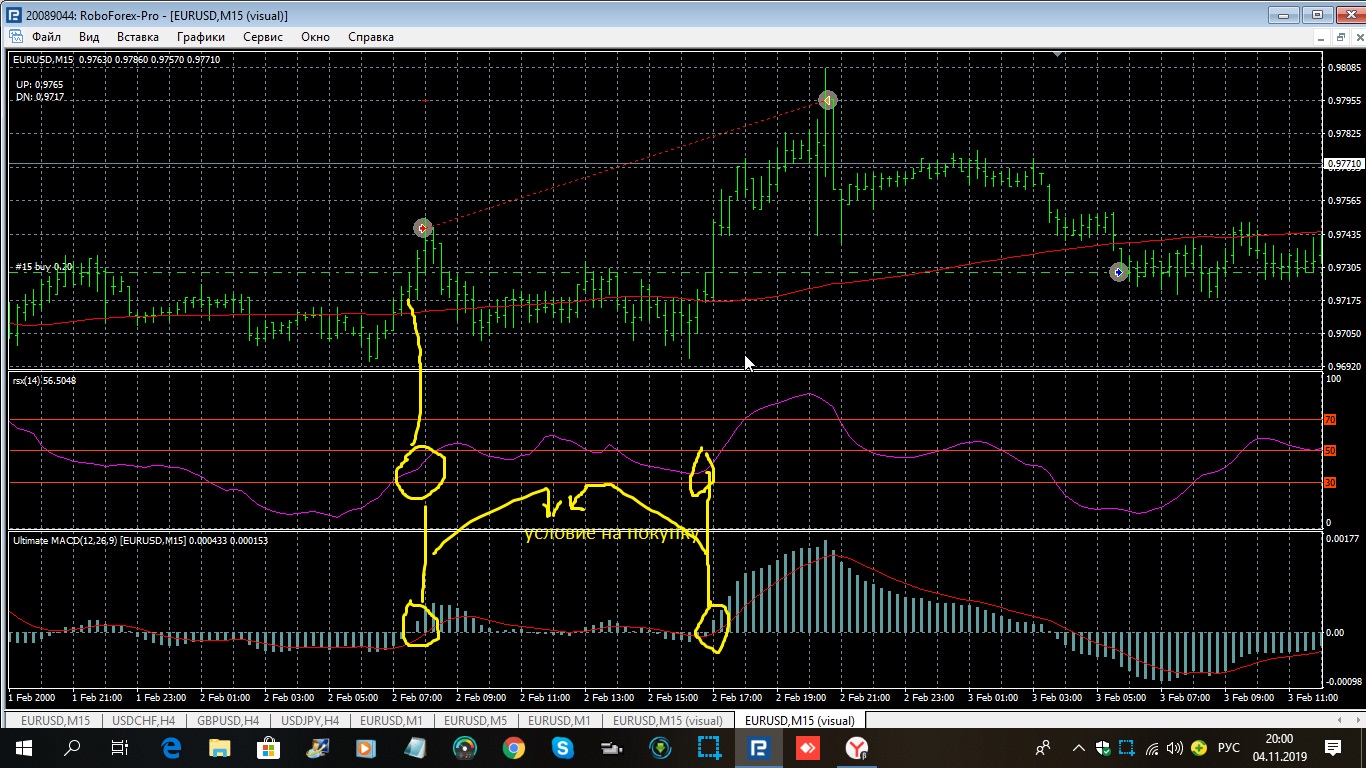Open the Microsoft Edge taskbar icon
The height and width of the screenshot is (768, 1366).
coord(170,747)
